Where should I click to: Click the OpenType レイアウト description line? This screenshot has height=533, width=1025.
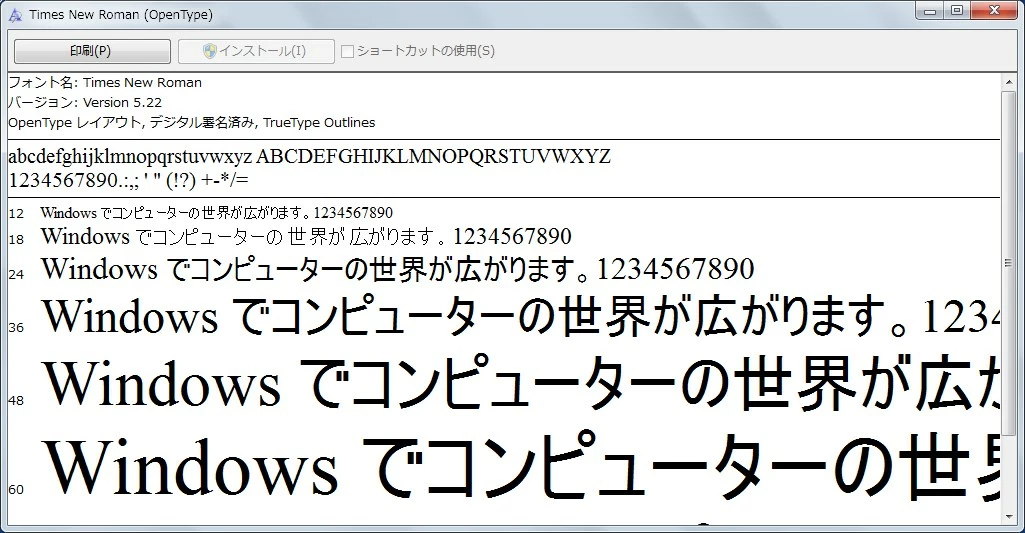point(192,122)
